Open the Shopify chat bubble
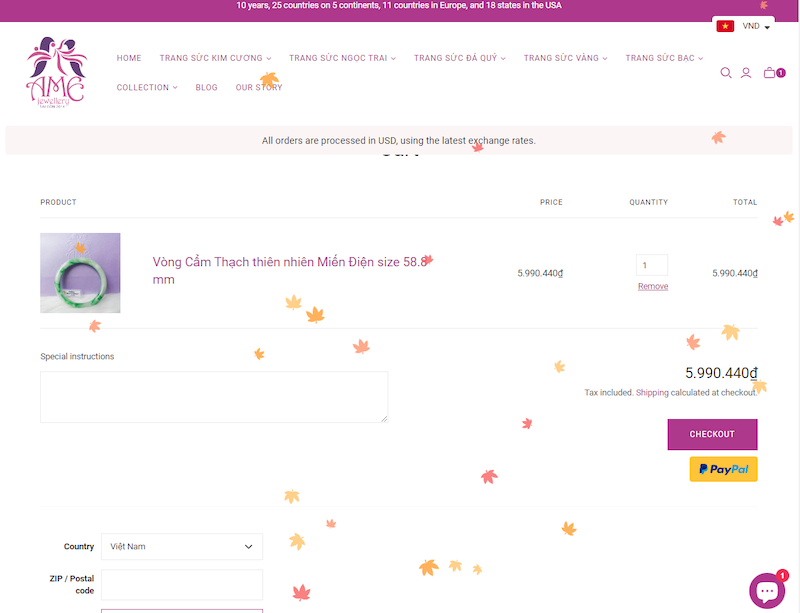The image size is (800, 613). [767, 591]
